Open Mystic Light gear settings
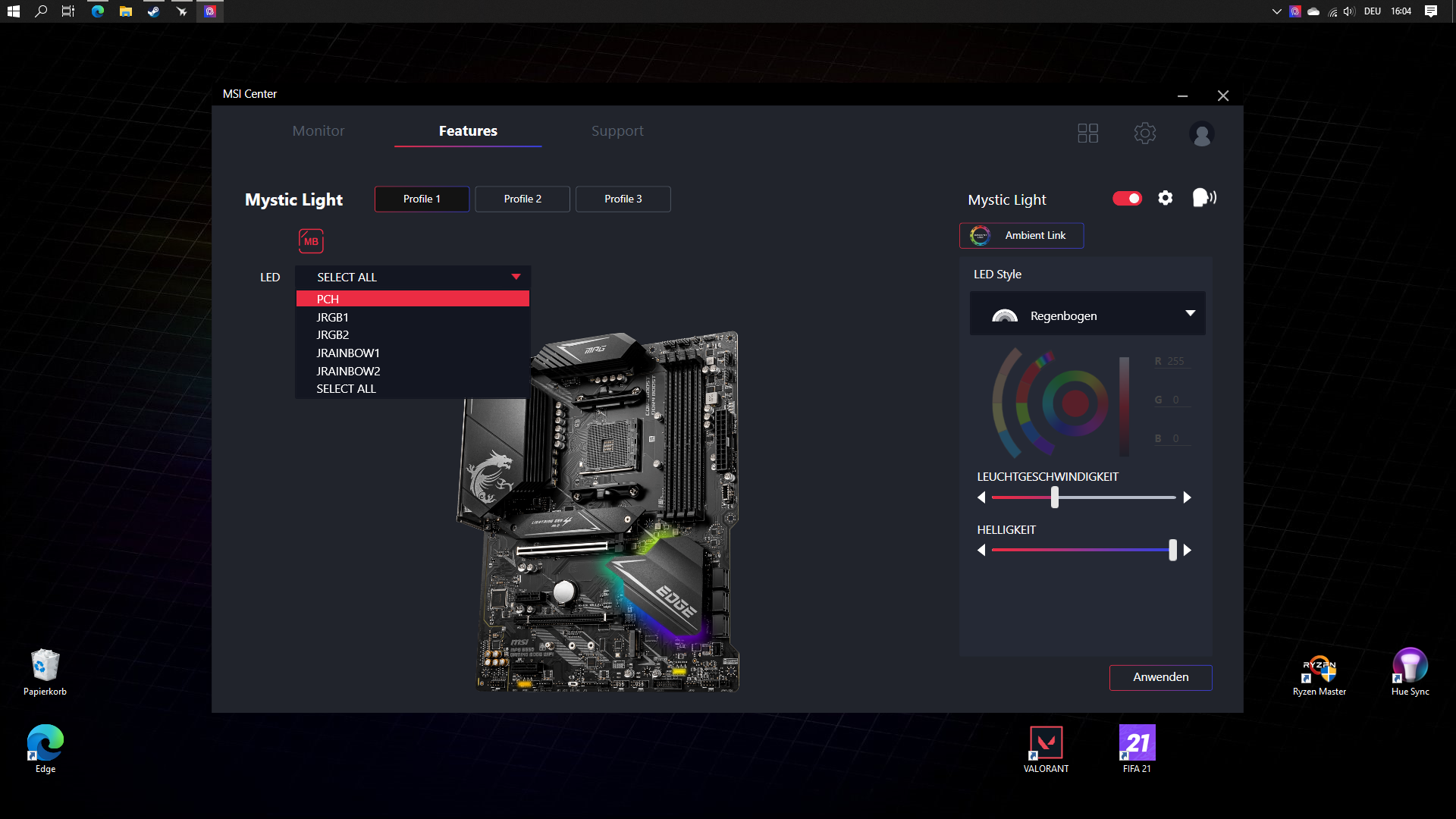This screenshot has height=819, width=1456. pyautogui.click(x=1166, y=198)
